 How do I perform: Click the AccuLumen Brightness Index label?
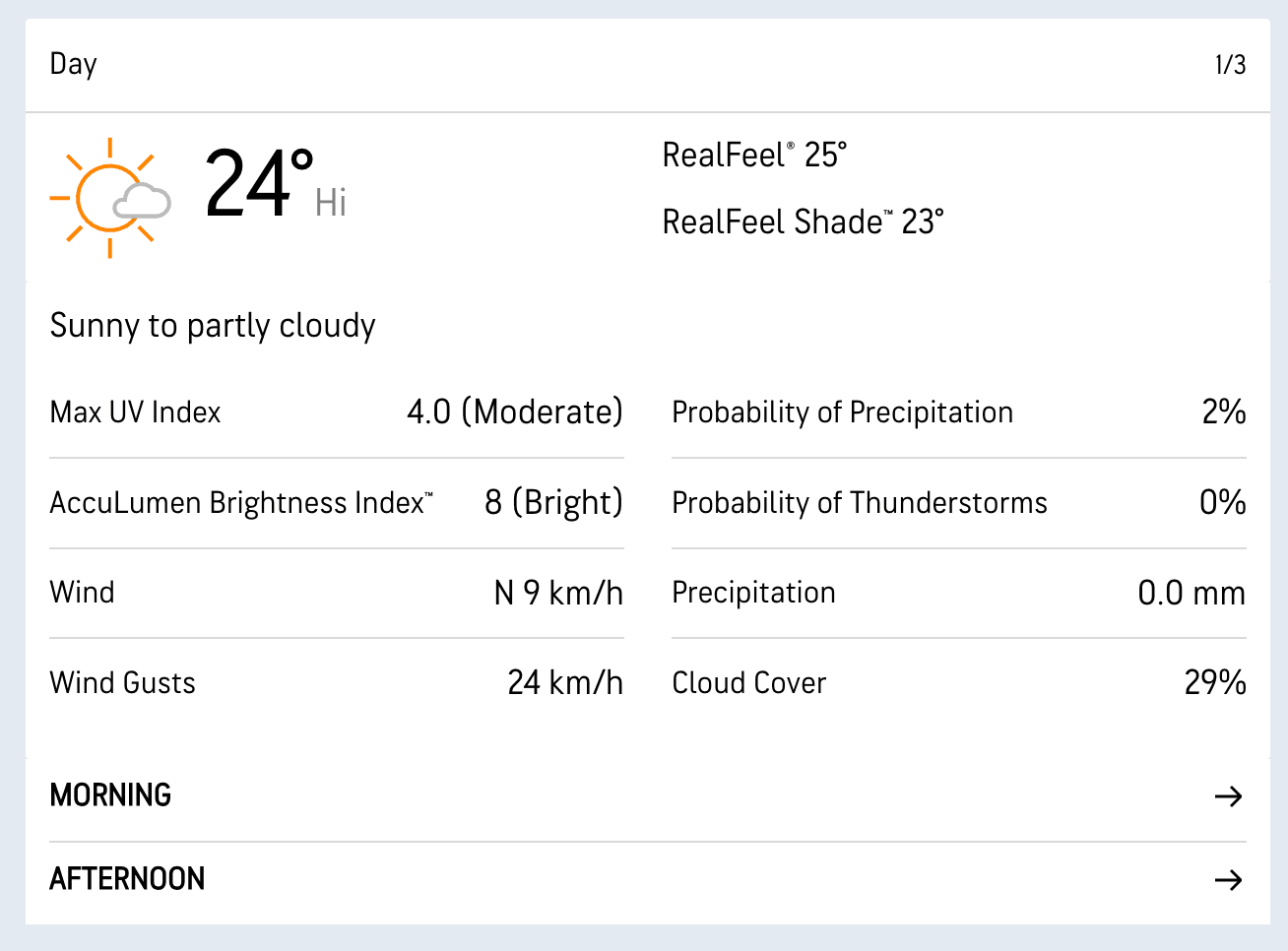241,503
